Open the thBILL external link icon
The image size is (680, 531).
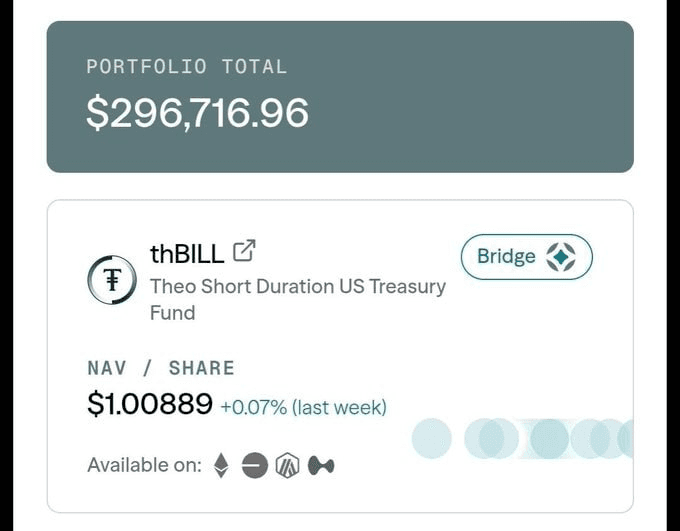[x=244, y=251]
